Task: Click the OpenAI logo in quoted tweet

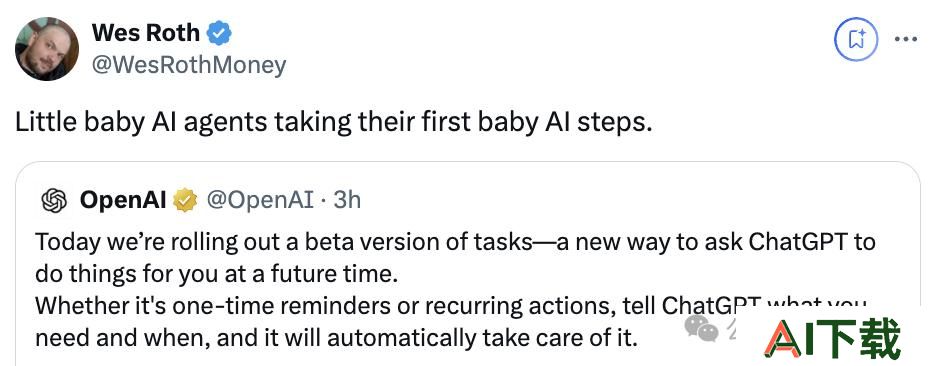Action: [54, 200]
